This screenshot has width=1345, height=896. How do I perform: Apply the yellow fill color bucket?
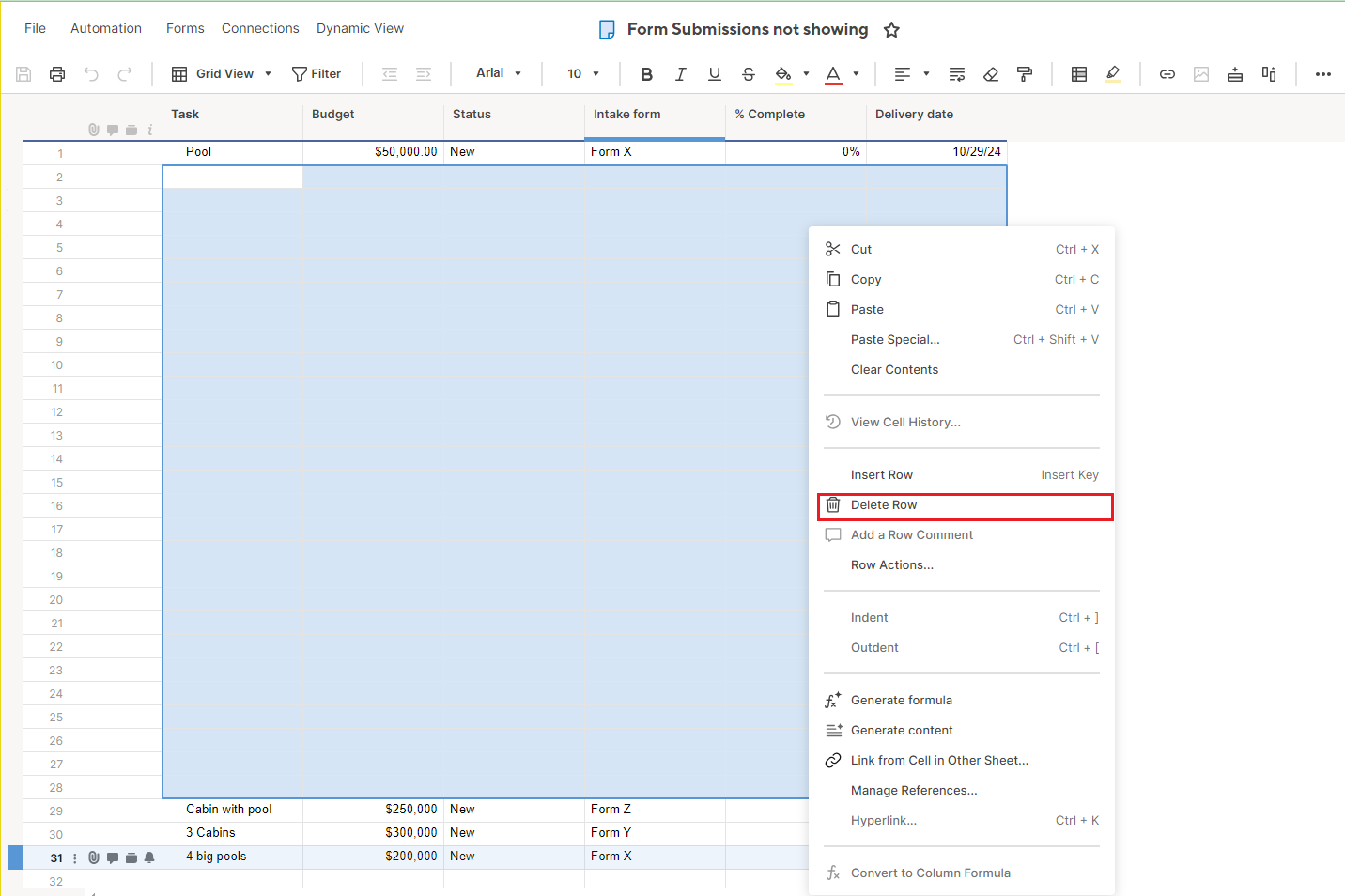tap(783, 74)
